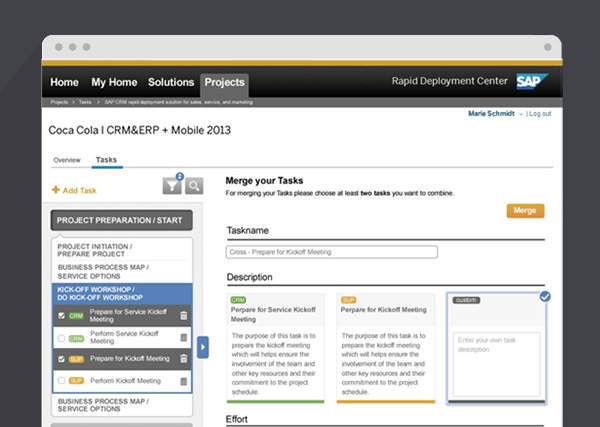The width and height of the screenshot is (600, 427).
Task: Delete the Perform Service Kickoff Meeting task
Action: 184,337
